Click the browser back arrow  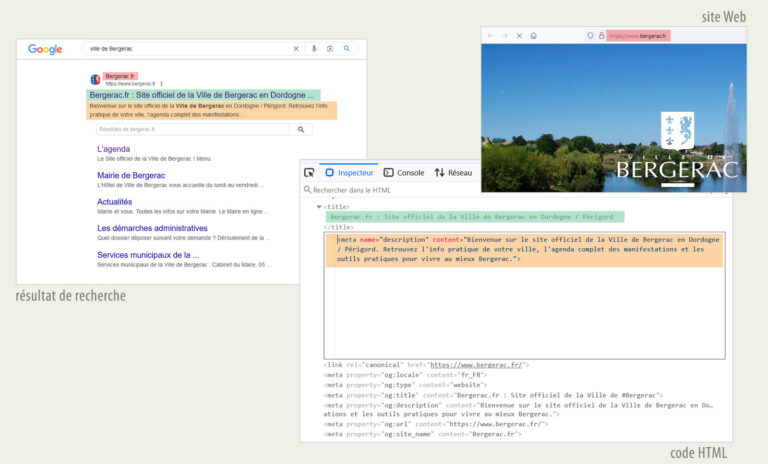pos(491,36)
